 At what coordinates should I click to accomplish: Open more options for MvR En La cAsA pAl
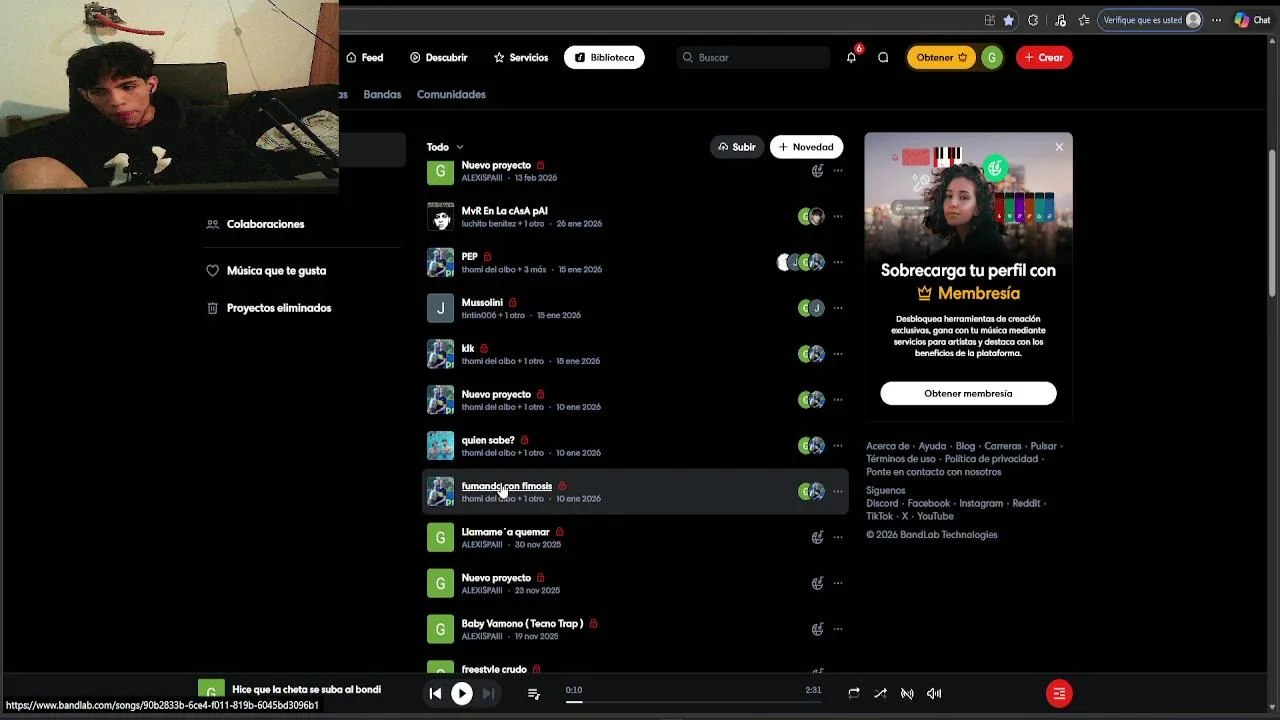pyautogui.click(x=838, y=216)
